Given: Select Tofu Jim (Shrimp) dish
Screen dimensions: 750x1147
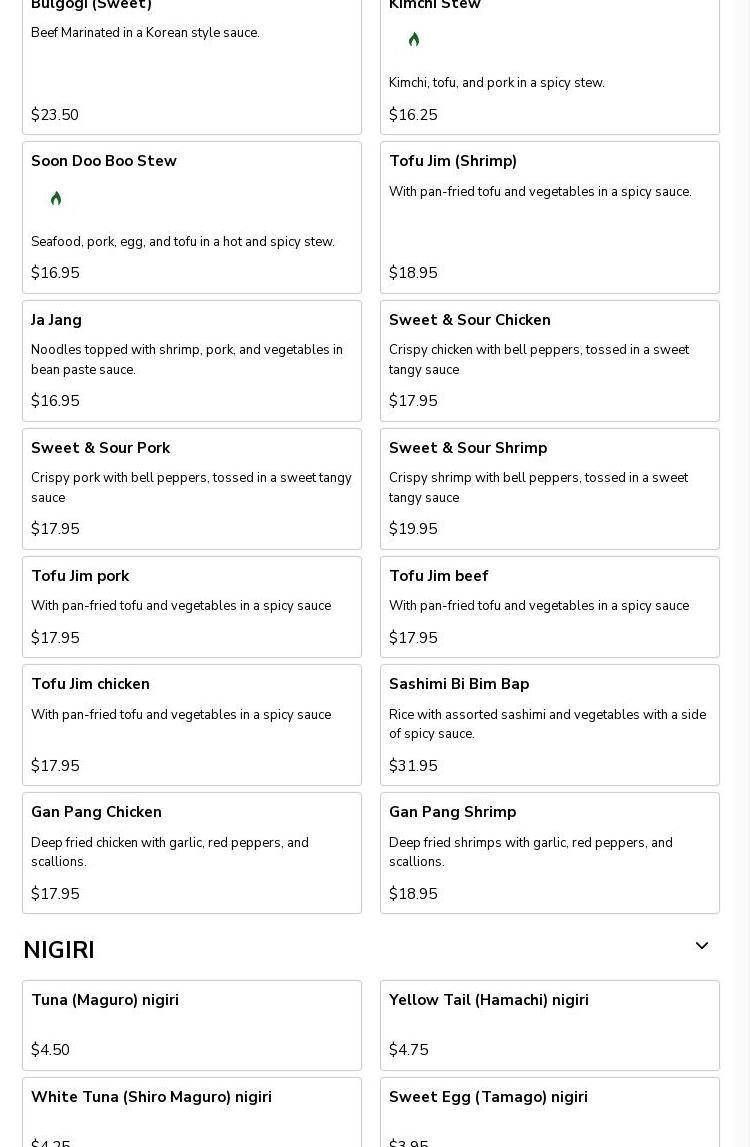Looking at the screenshot, I should click(550, 217).
